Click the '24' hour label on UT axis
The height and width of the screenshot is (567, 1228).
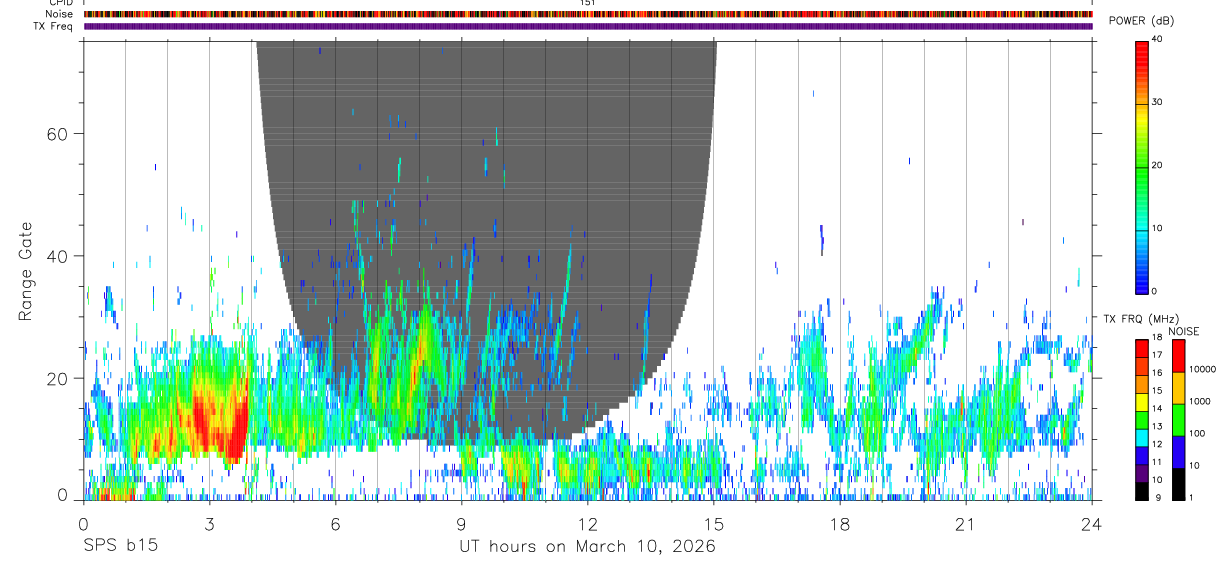click(1092, 524)
